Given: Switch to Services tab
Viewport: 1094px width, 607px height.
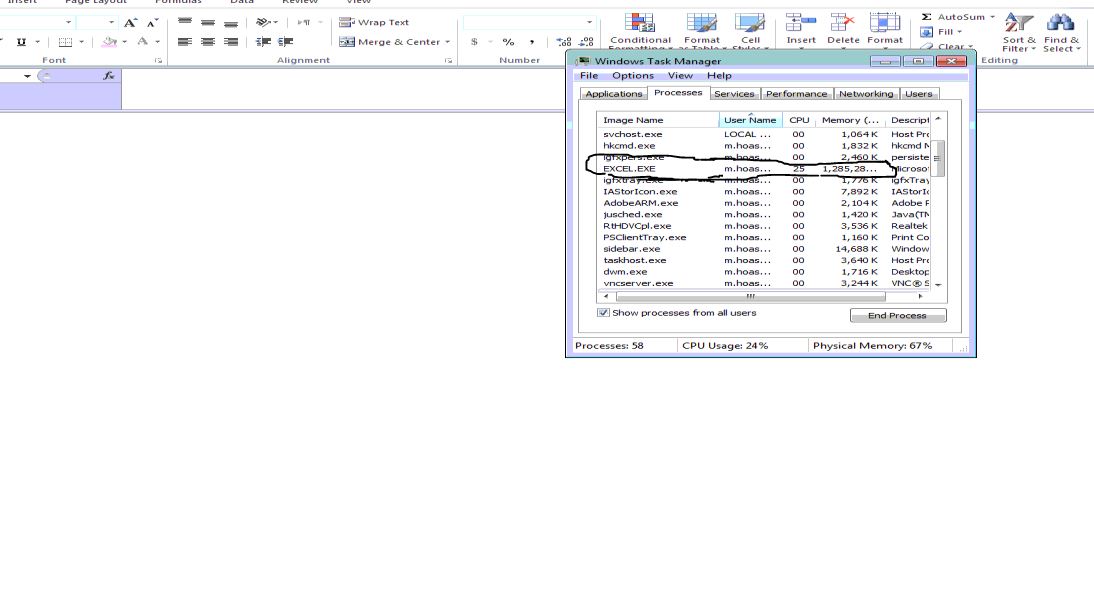Looking at the screenshot, I should tap(734, 93).
